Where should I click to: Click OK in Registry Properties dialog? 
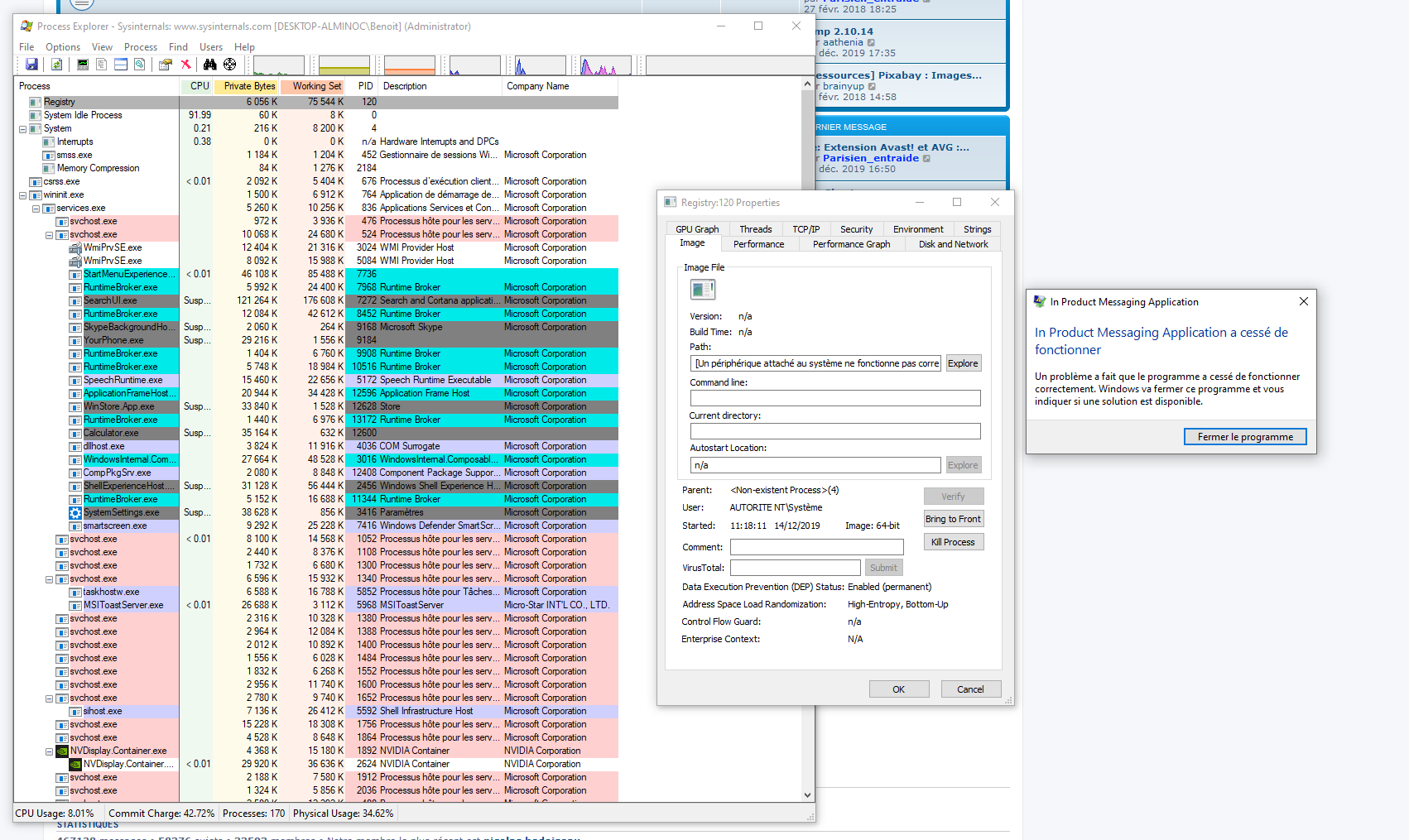tap(899, 689)
